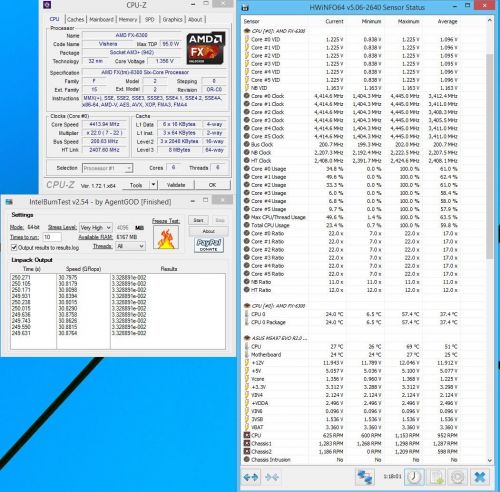Click the HWiNFO64 title bar app icon
The width and height of the screenshot is (500, 492).
coord(245,7)
